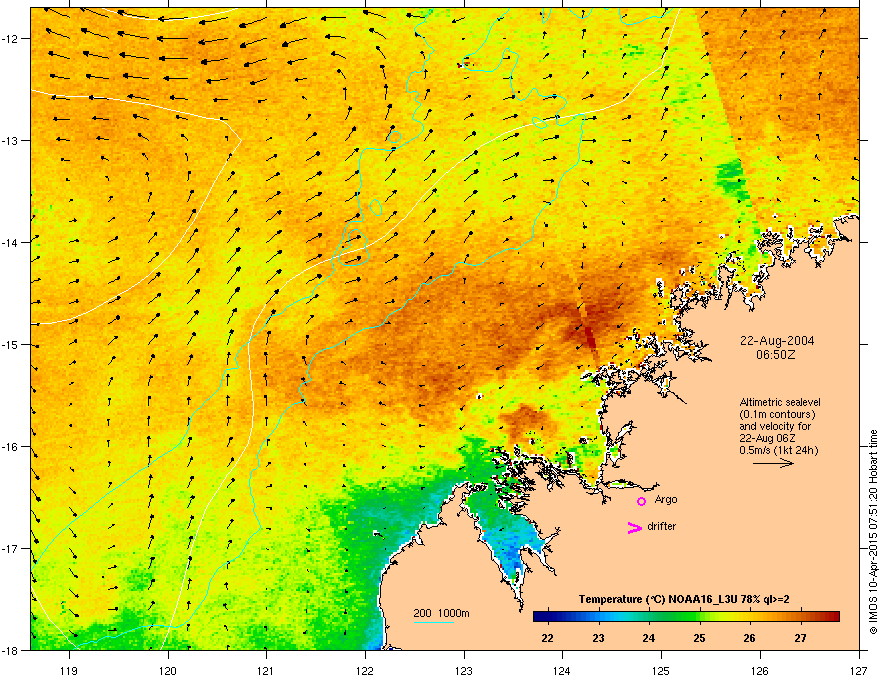
Task: Click the colorbar tick label 26
Action: point(749,638)
